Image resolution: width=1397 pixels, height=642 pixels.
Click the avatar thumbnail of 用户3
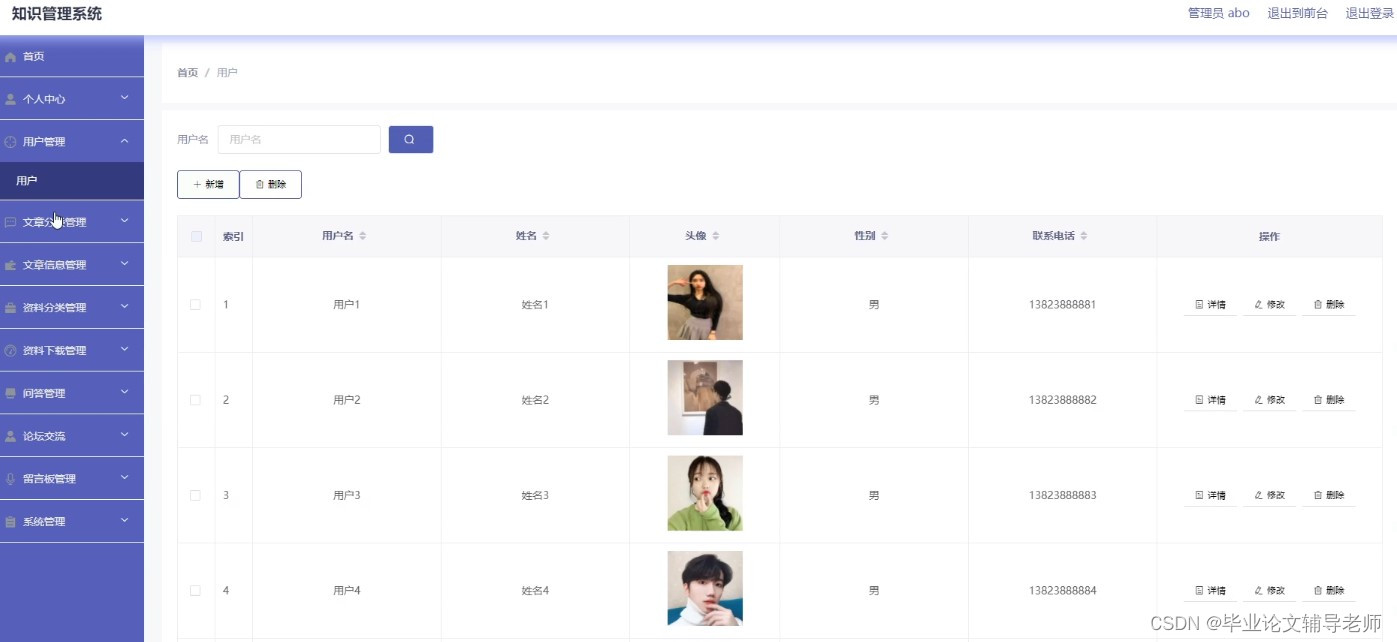[x=705, y=493]
